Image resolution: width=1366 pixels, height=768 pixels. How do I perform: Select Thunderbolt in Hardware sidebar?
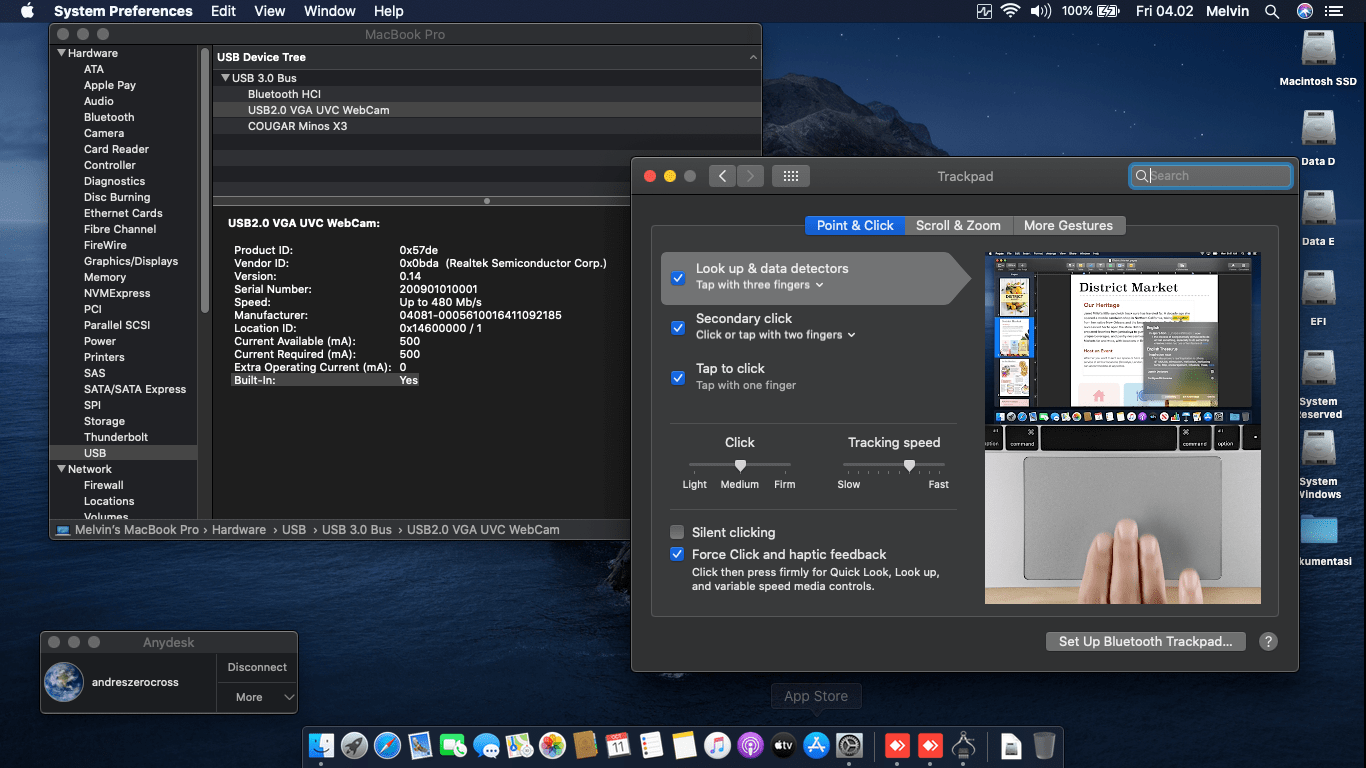[116, 437]
